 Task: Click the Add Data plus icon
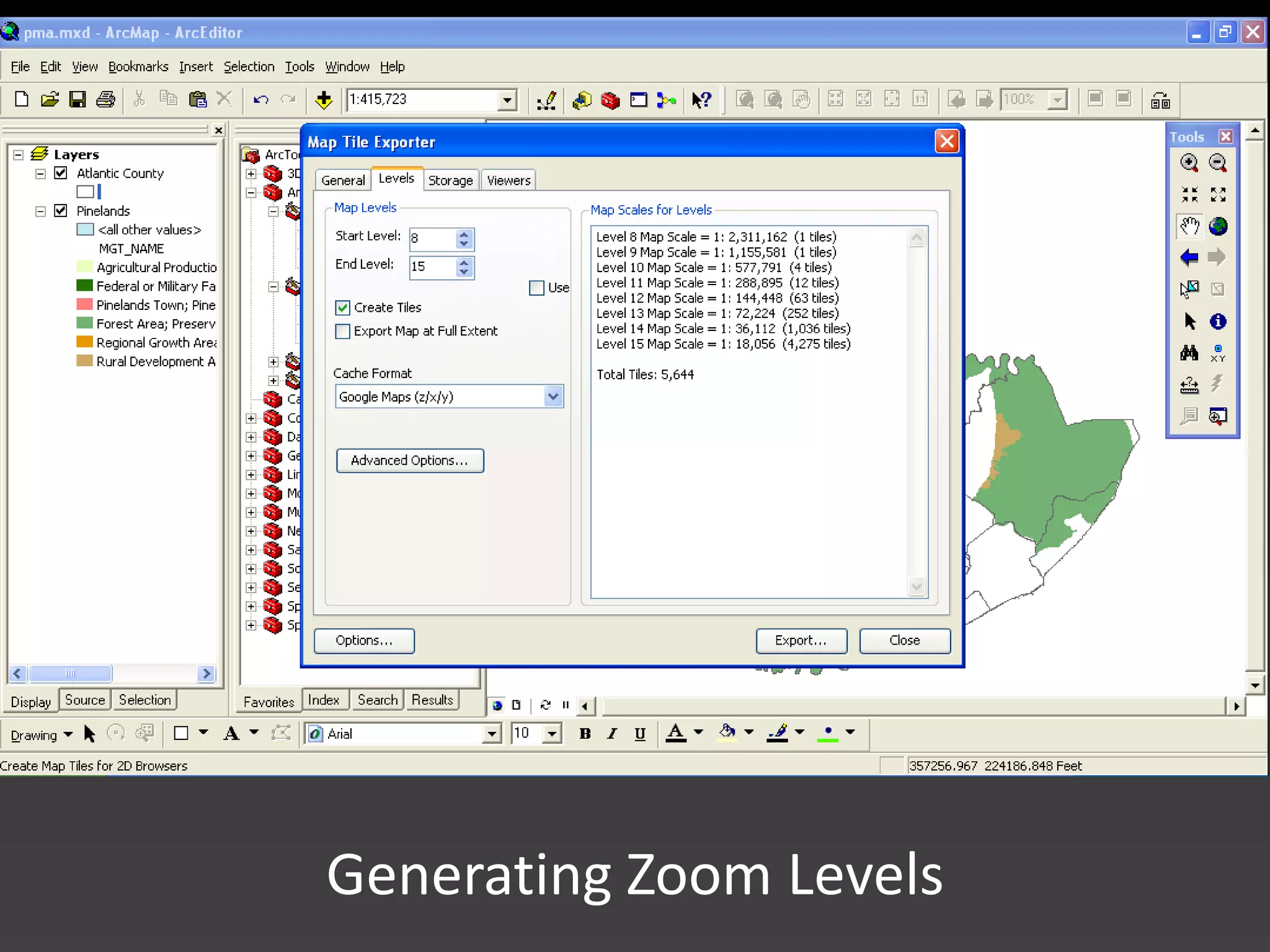(324, 100)
